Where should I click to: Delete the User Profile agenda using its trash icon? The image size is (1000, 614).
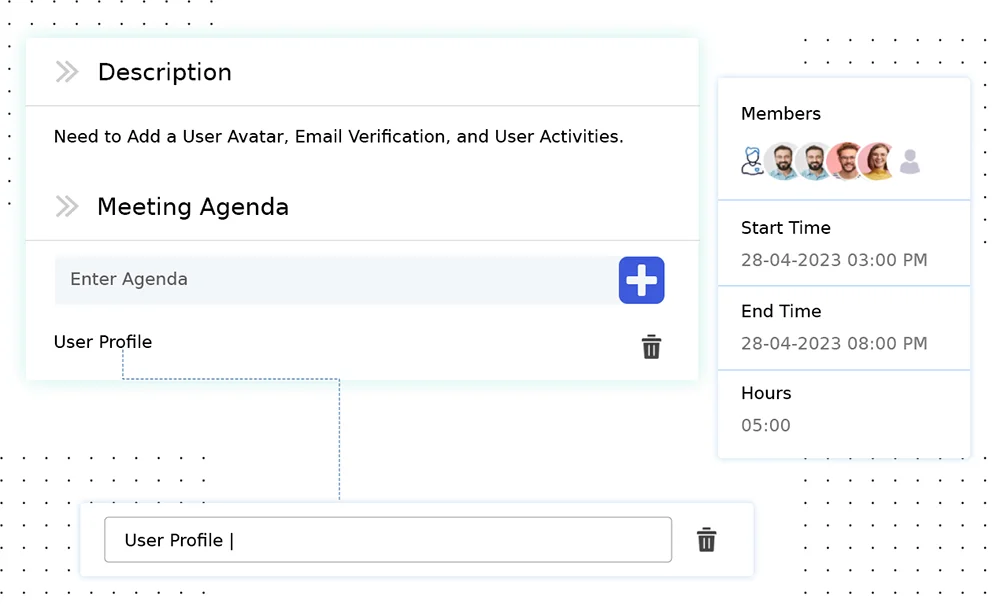point(651,347)
